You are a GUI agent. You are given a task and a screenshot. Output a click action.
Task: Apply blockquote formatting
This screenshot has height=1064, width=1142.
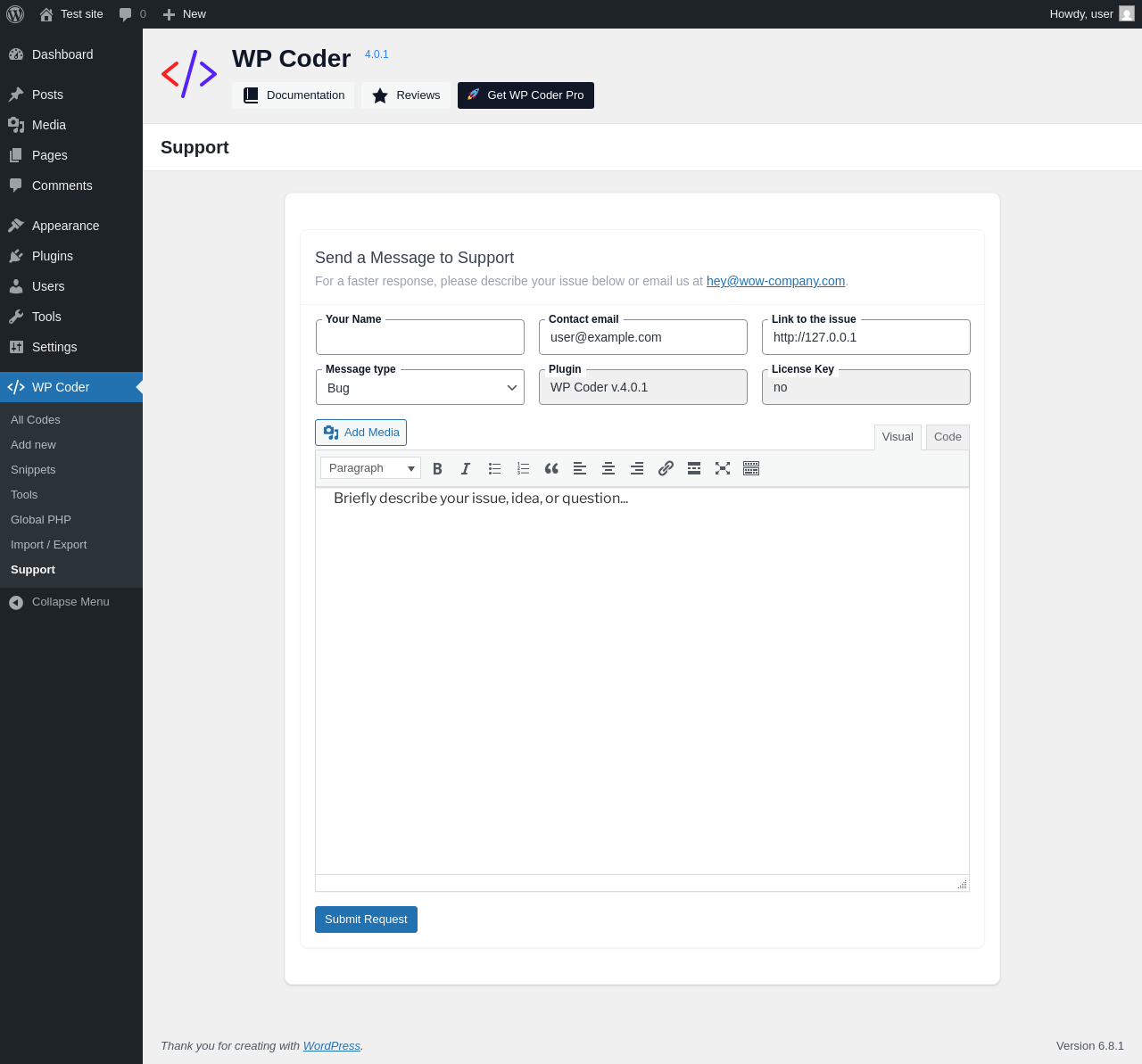[x=551, y=468]
